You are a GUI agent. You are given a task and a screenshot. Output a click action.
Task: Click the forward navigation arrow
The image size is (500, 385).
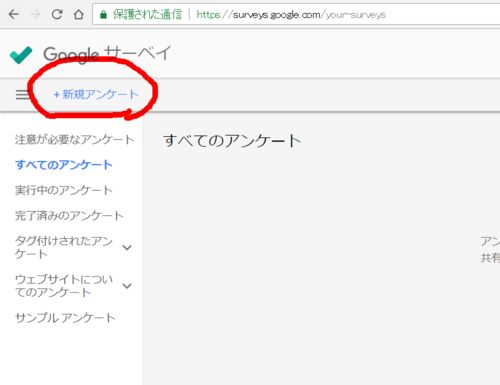35,14
